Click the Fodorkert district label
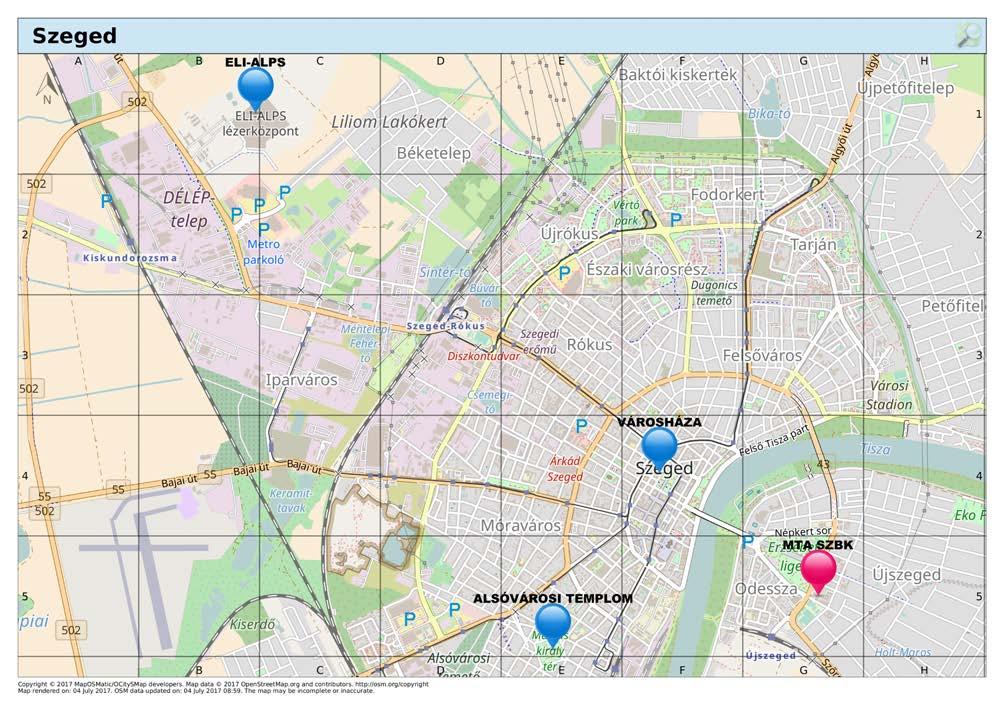 pos(727,194)
